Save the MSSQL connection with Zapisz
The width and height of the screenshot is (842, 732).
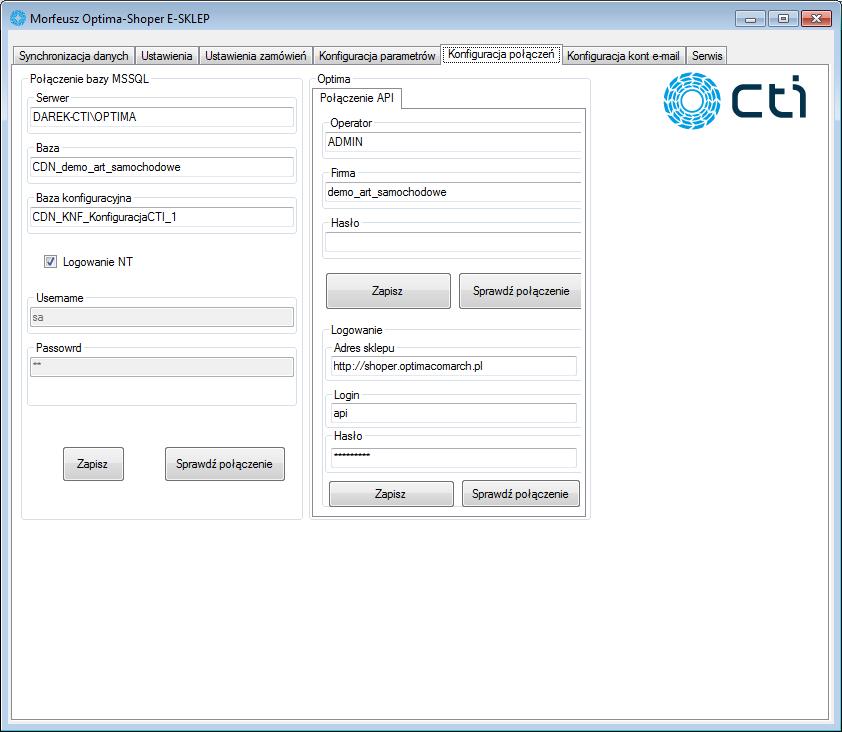(x=93, y=464)
